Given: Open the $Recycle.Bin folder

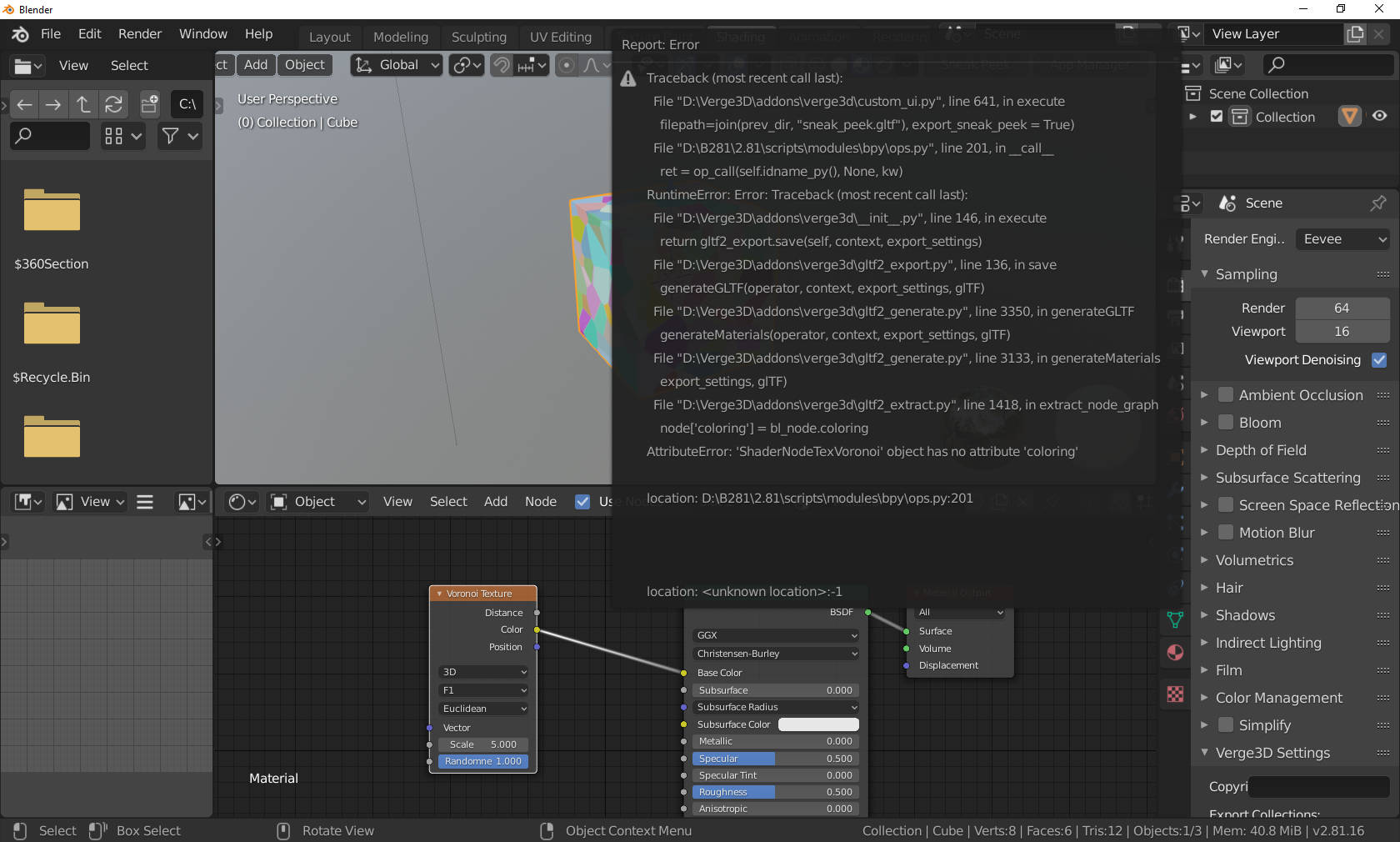Looking at the screenshot, I should point(52,323).
